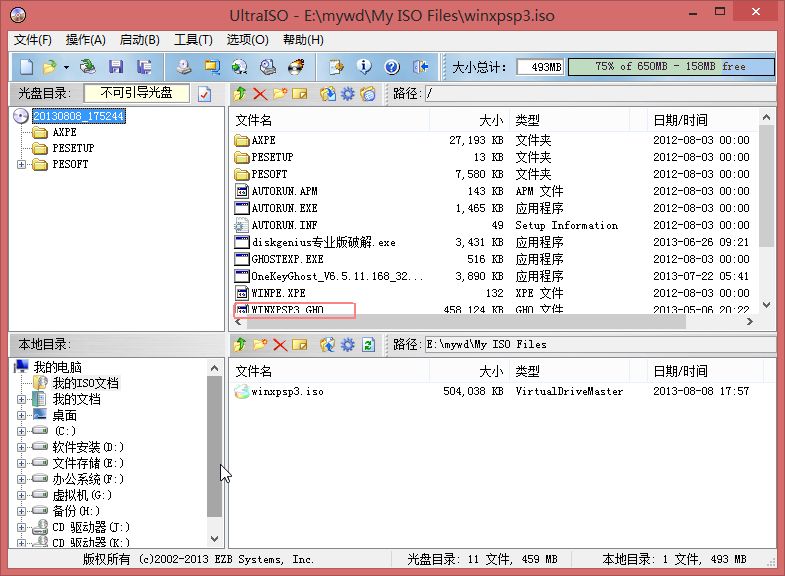Sort local list by 文件名 column header
Screen dimensions: 785x576
coord(331,371)
